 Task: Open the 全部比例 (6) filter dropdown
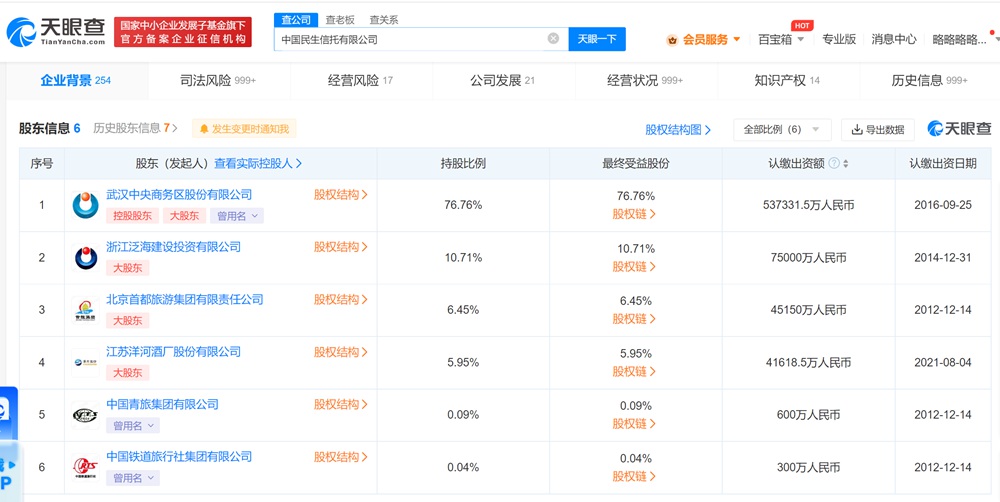pyautogui.click(x=782, y=129)
